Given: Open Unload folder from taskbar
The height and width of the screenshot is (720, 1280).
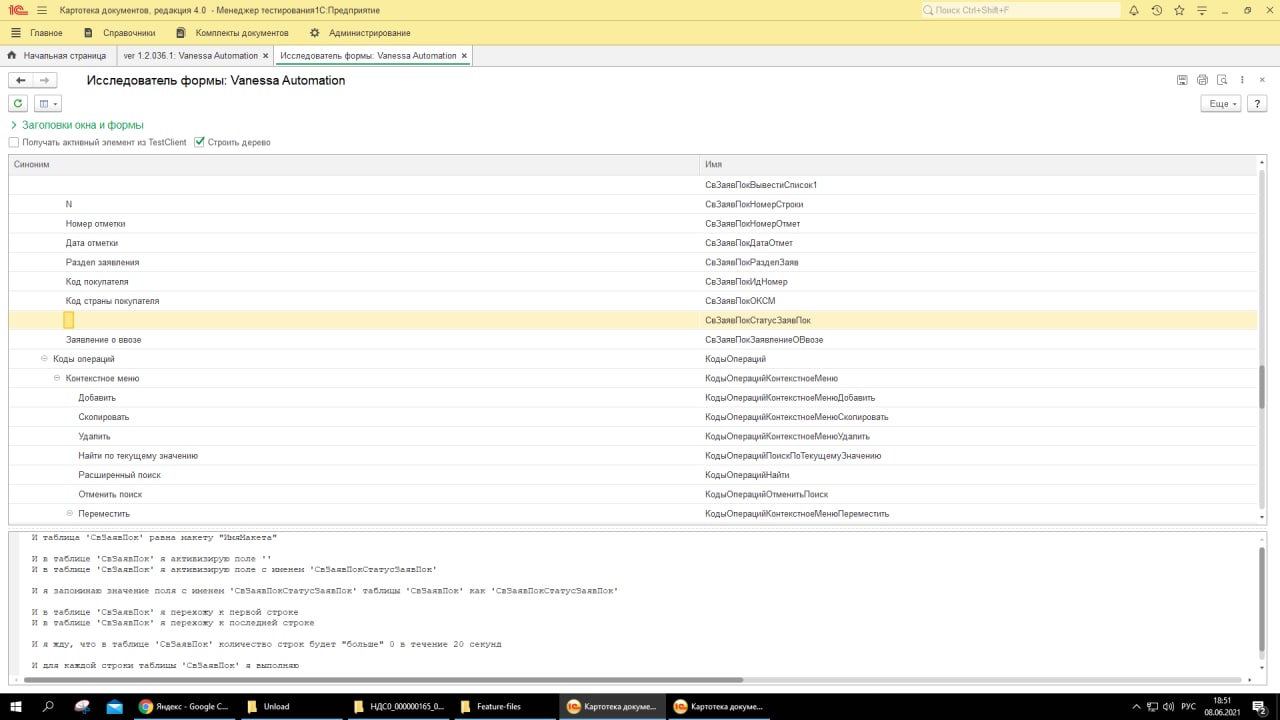Looking at the screenshot, I should tap(292, 706).
